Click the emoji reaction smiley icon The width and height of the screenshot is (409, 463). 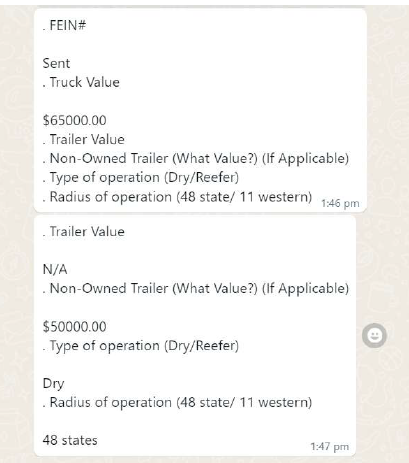click(374, 335)
